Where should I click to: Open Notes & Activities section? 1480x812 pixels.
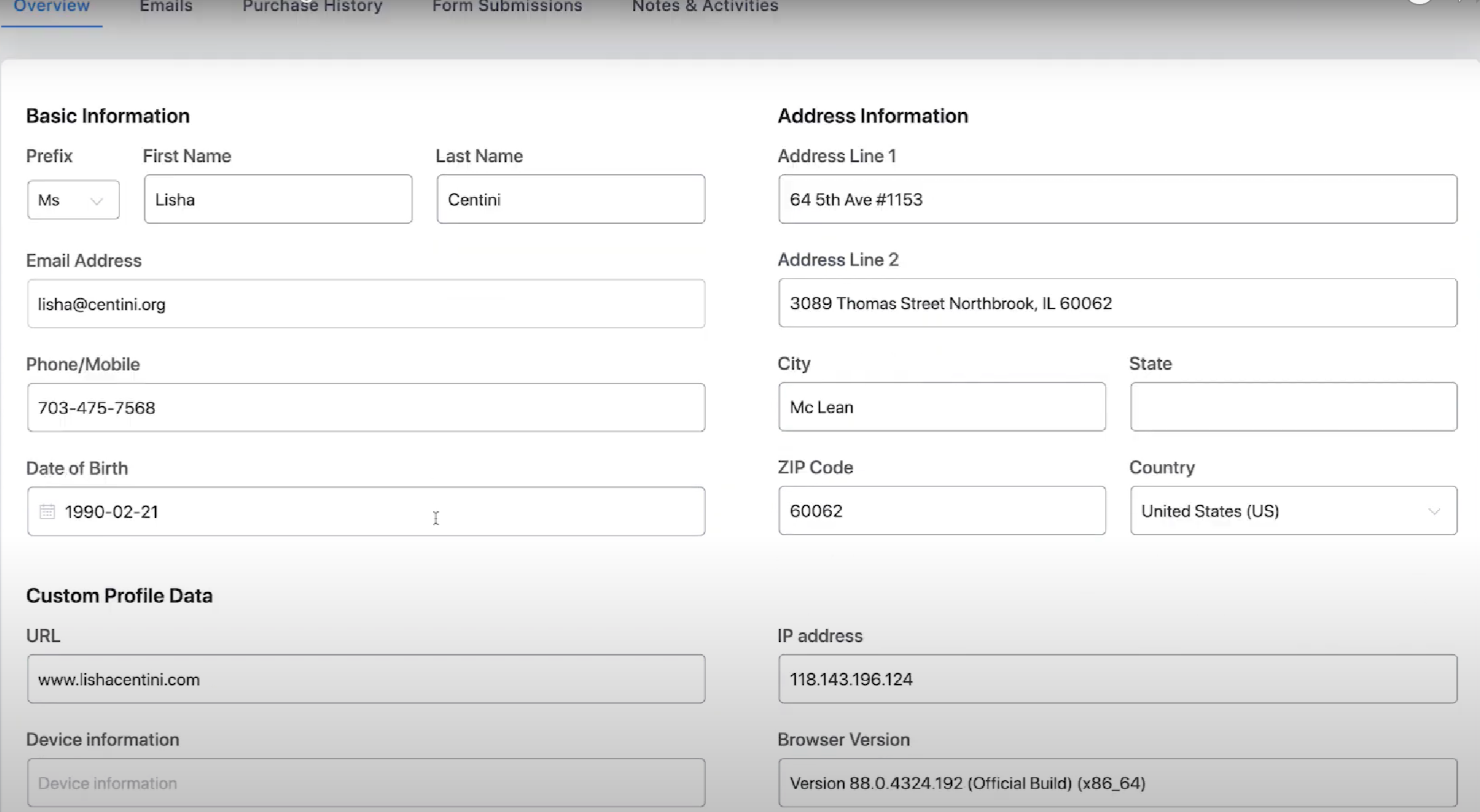click(x=704, y=7)
